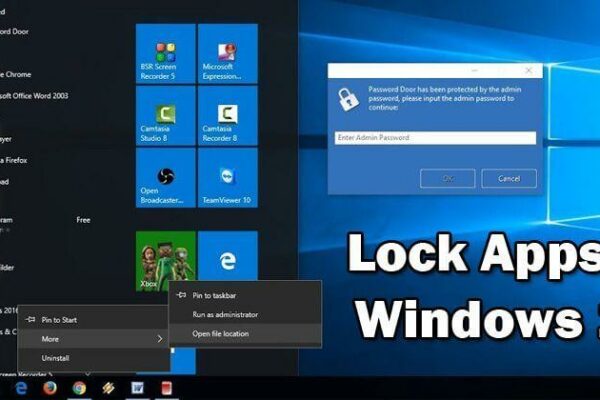600x400 pixels.
Task: Choose Pin to Start
Action: pos(94,320)
